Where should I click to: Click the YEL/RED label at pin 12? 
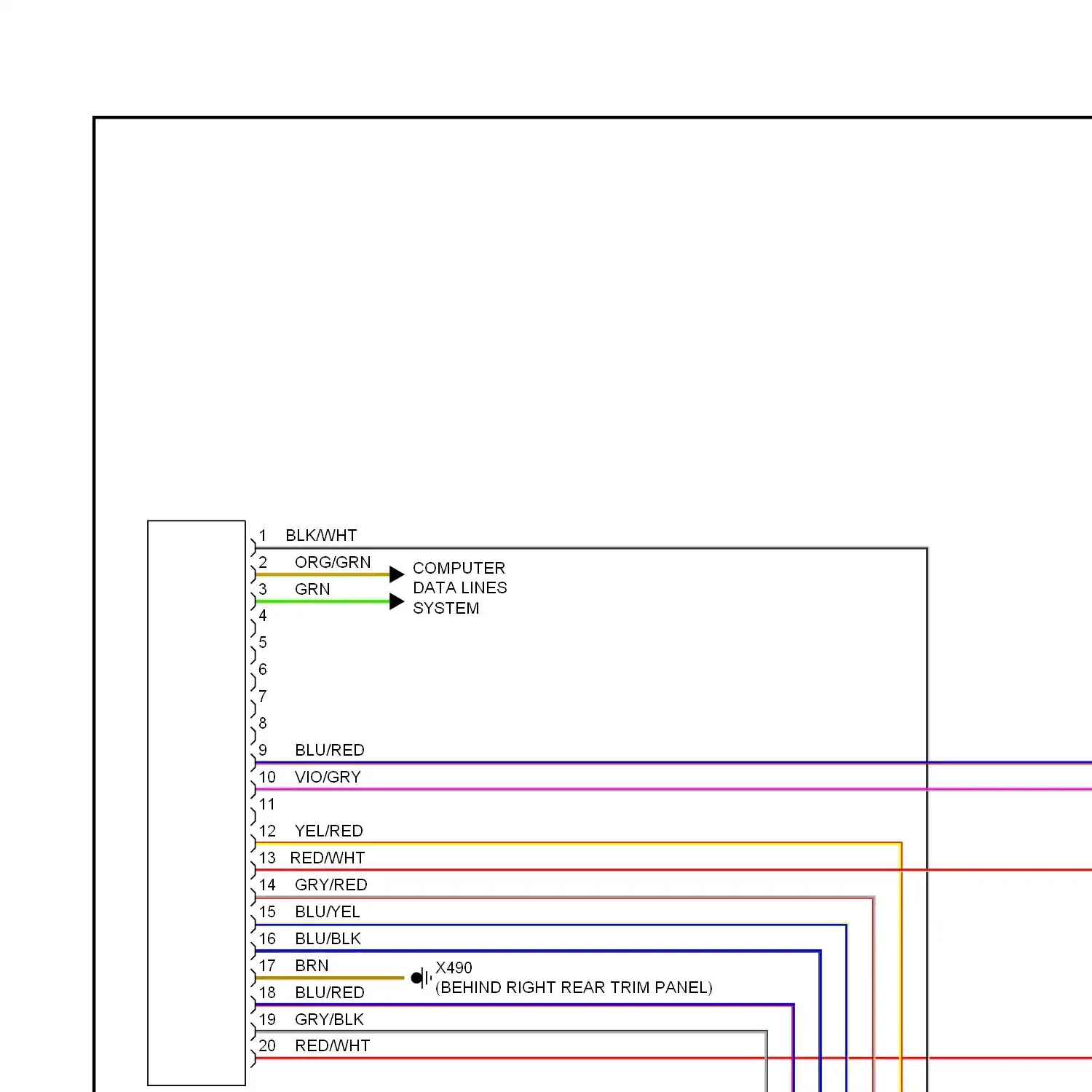(329, 831)
